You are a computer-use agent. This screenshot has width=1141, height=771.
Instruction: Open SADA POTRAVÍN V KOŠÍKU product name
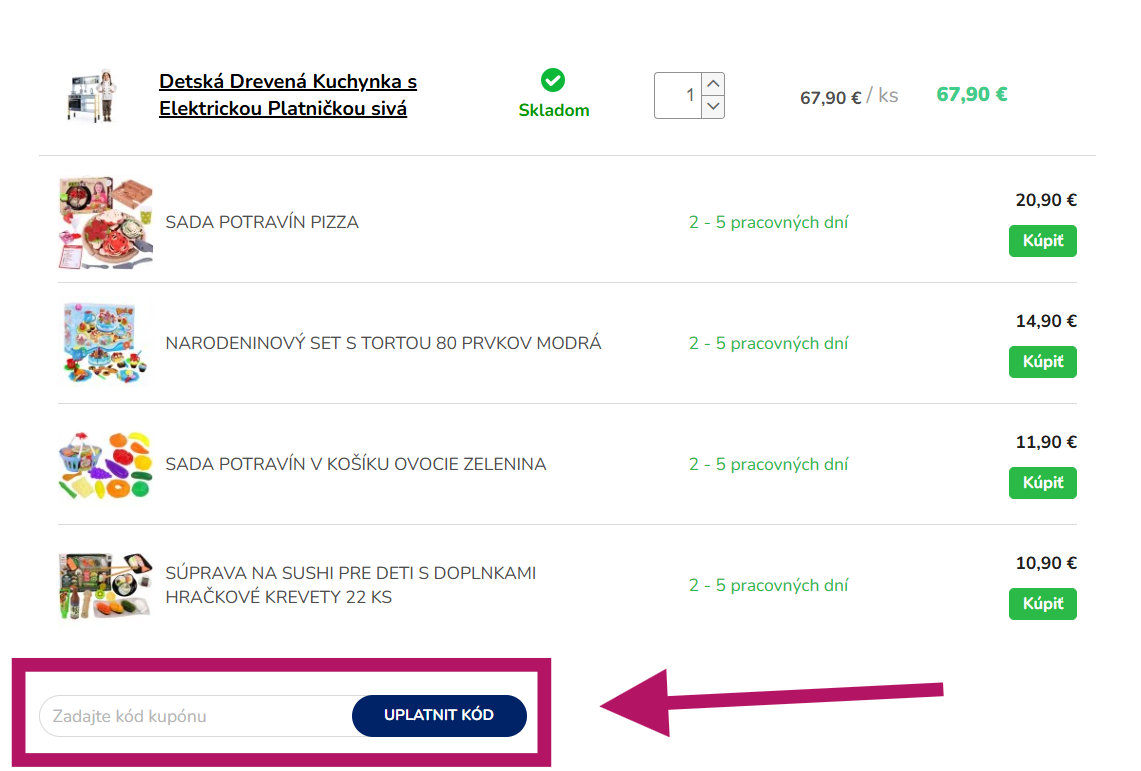[x=355, y=464]
